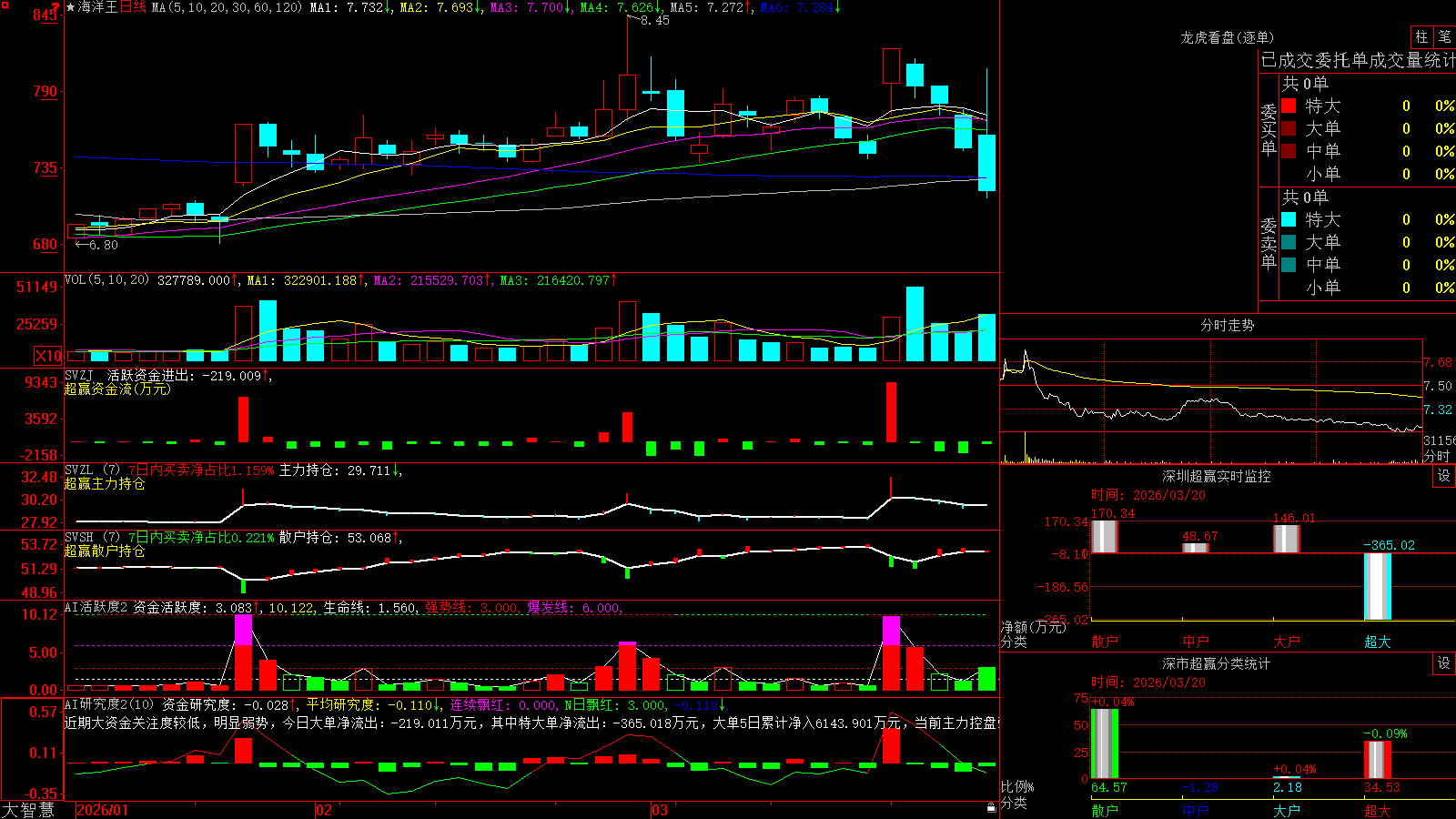Screen dimensions: 1456x819
Task: Select the 海洋王 stock name label
Action: click(98, 7)
